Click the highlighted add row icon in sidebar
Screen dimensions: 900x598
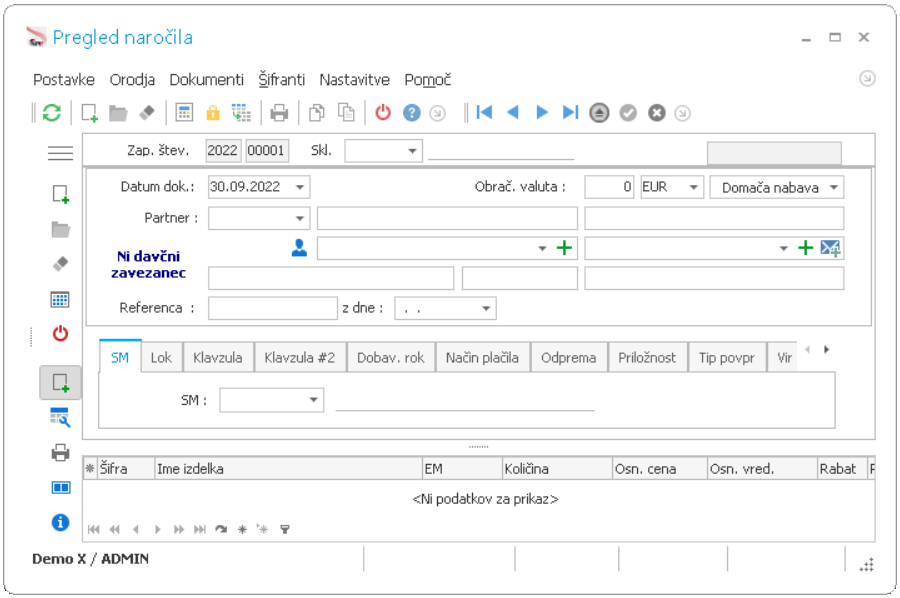pos(60,383)
